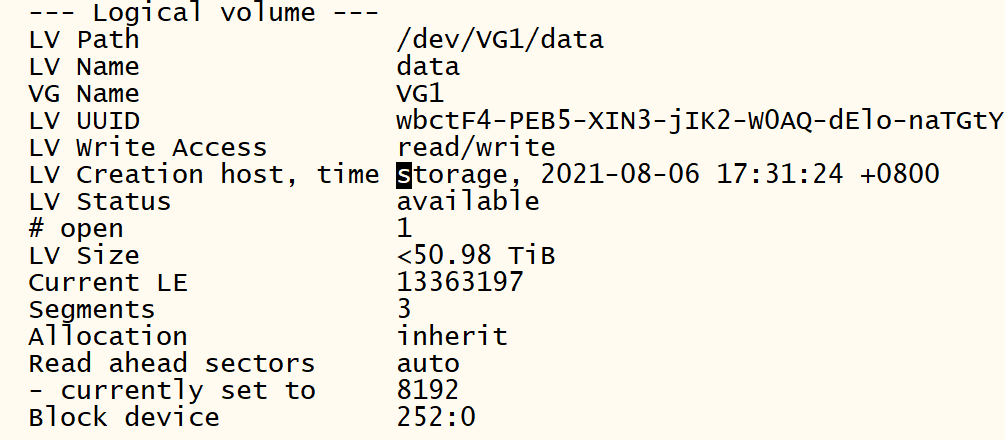This screenshot has width=1005, height=440.
Task: Click the Current LE number 13363197
Action: coord(460,283)
